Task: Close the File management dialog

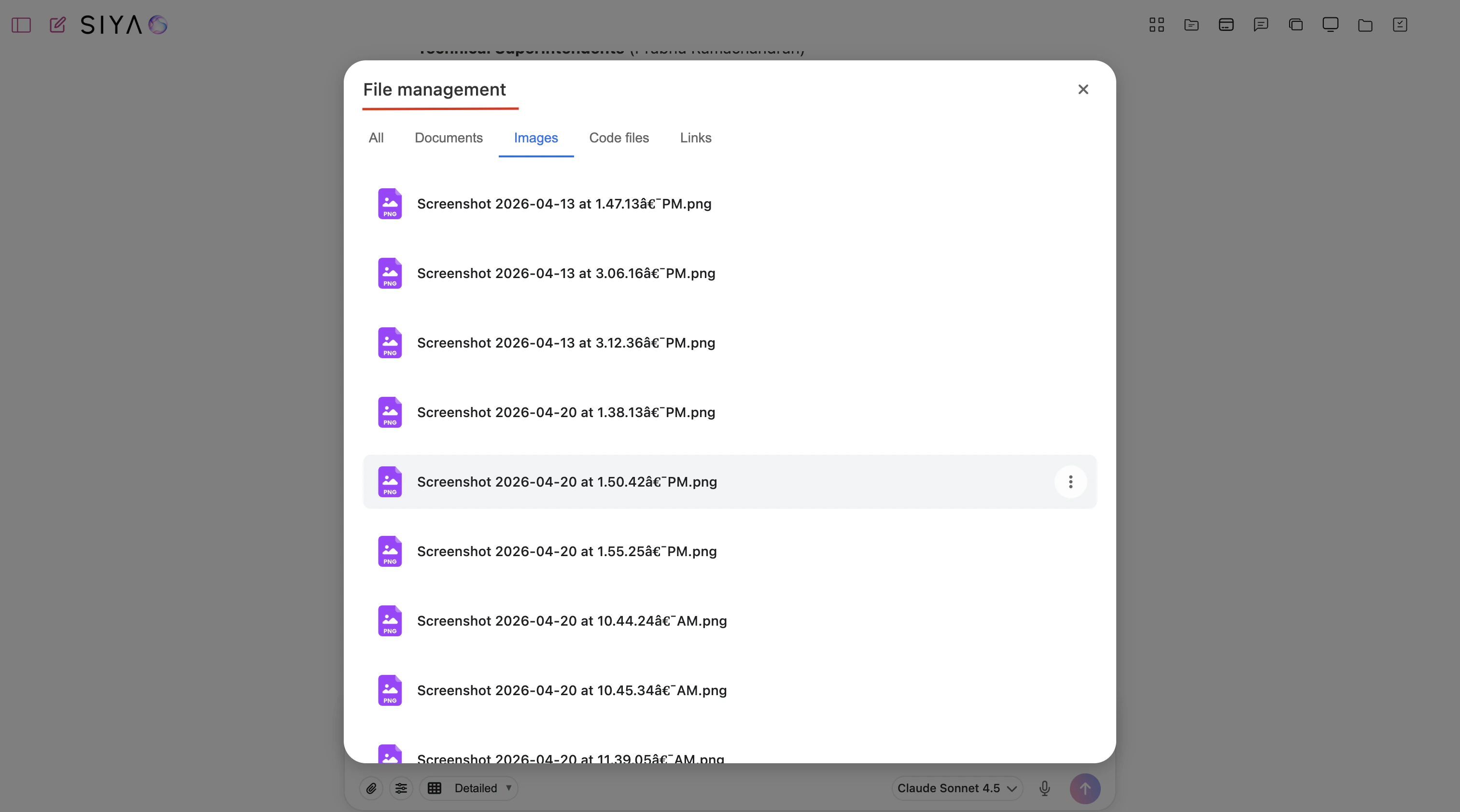Action: [1082, 89]
